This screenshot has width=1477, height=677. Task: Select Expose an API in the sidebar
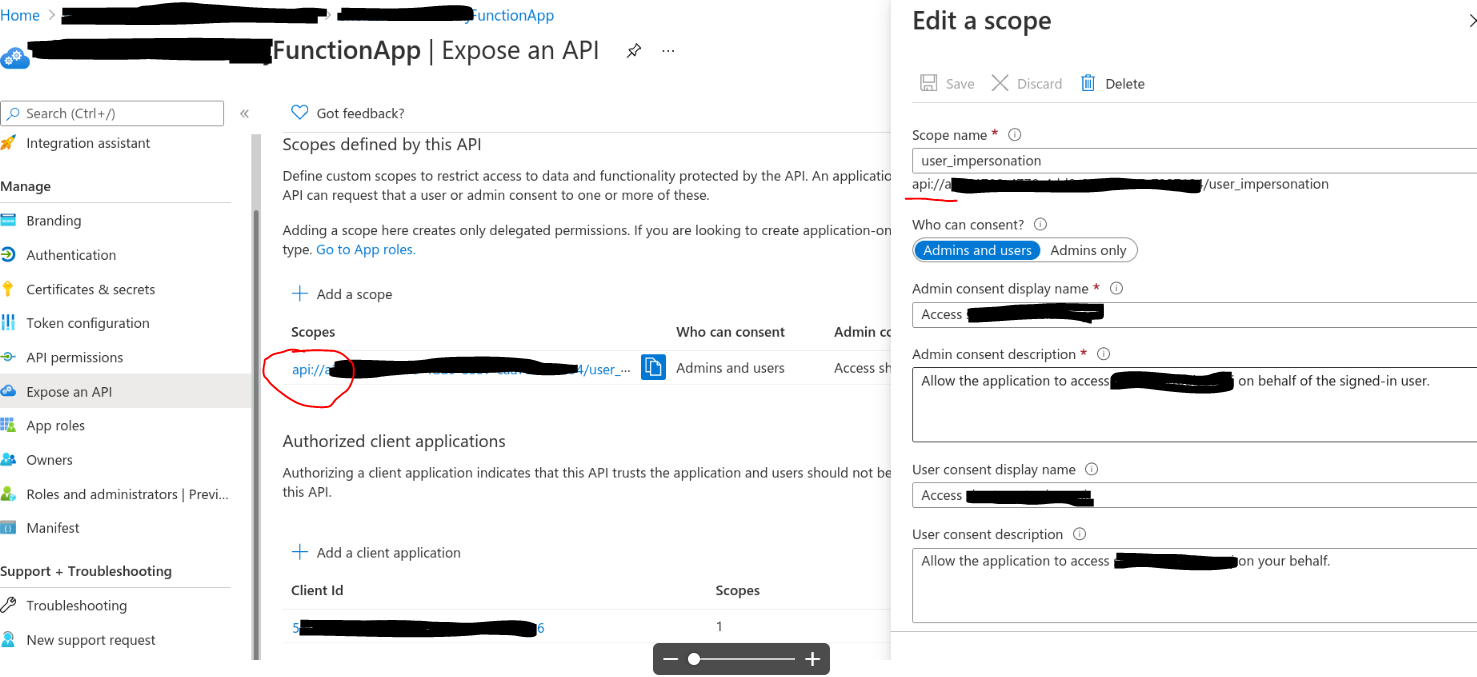pos(69,392)
